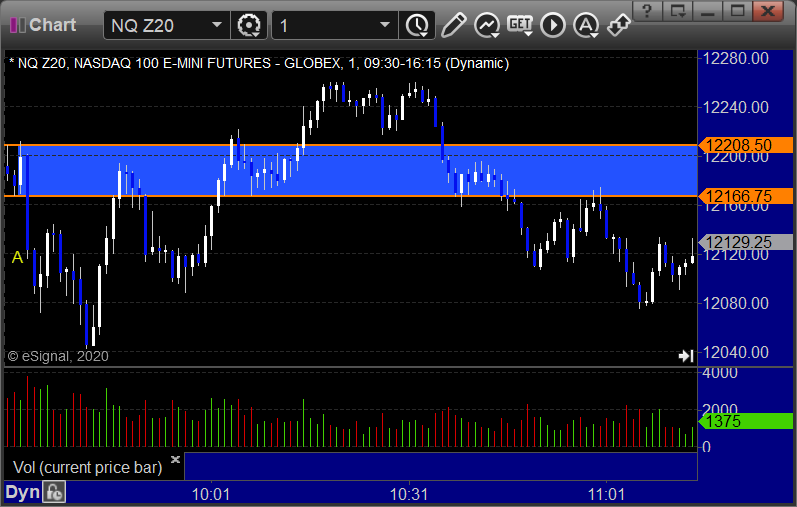Open the time template clock icon
Image resolution: width=797 pixels, height=507 pixels.
tap(417, 25)
